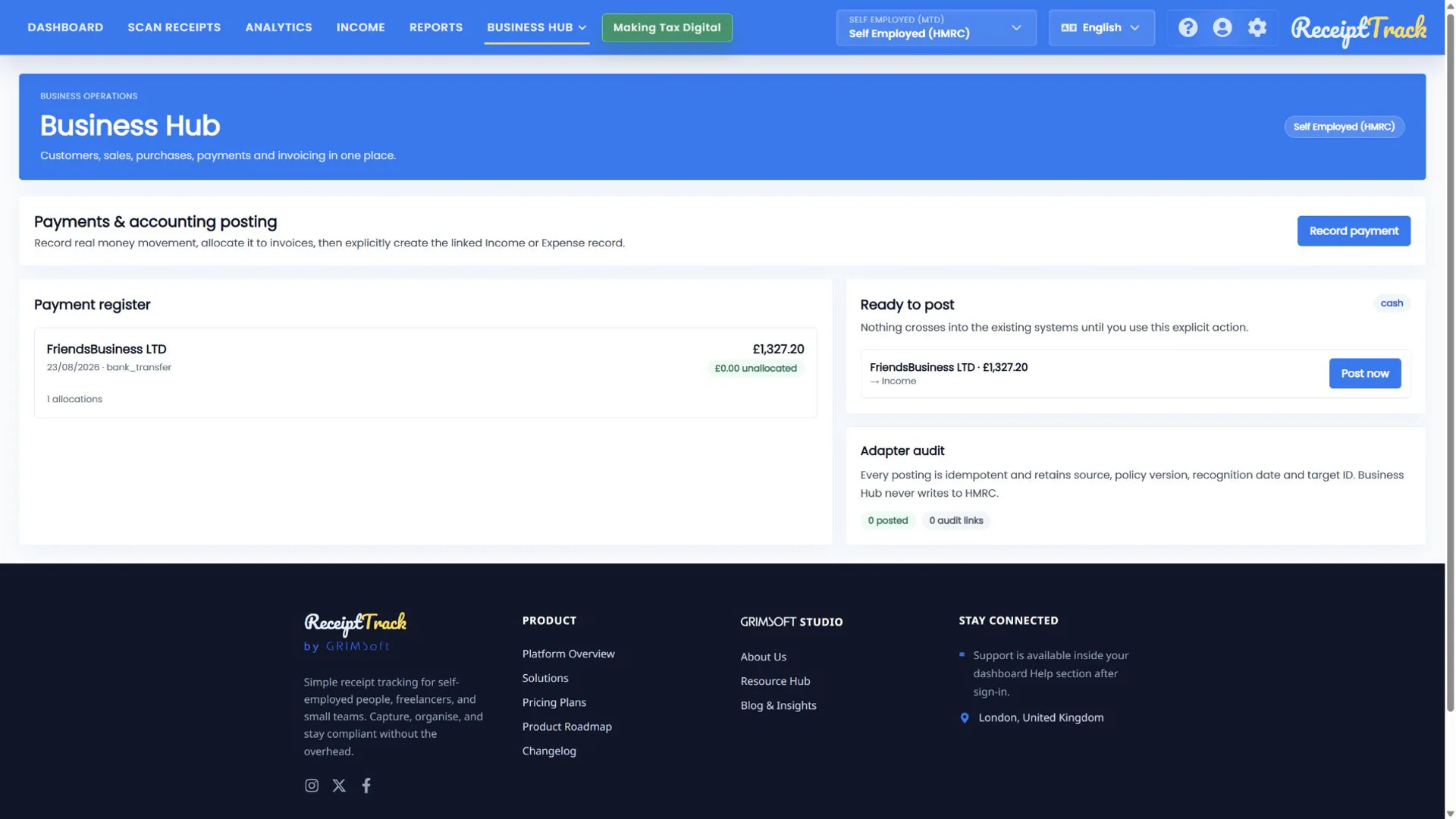Expand the Business Hub menu chevron
The height and width of the screenshot is (819, 1456).
pos(582,27)
